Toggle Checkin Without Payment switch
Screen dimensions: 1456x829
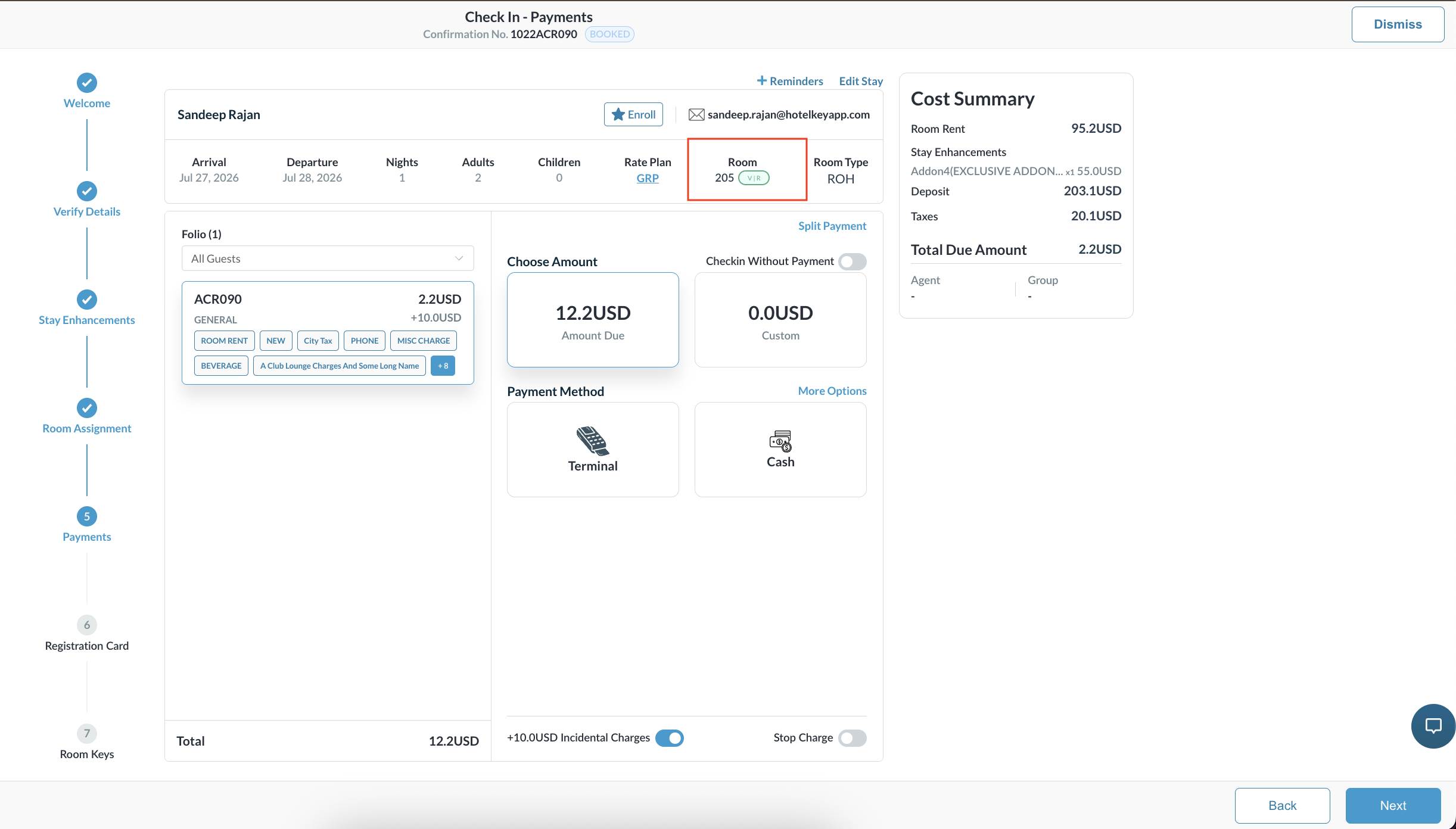[852, 261]
